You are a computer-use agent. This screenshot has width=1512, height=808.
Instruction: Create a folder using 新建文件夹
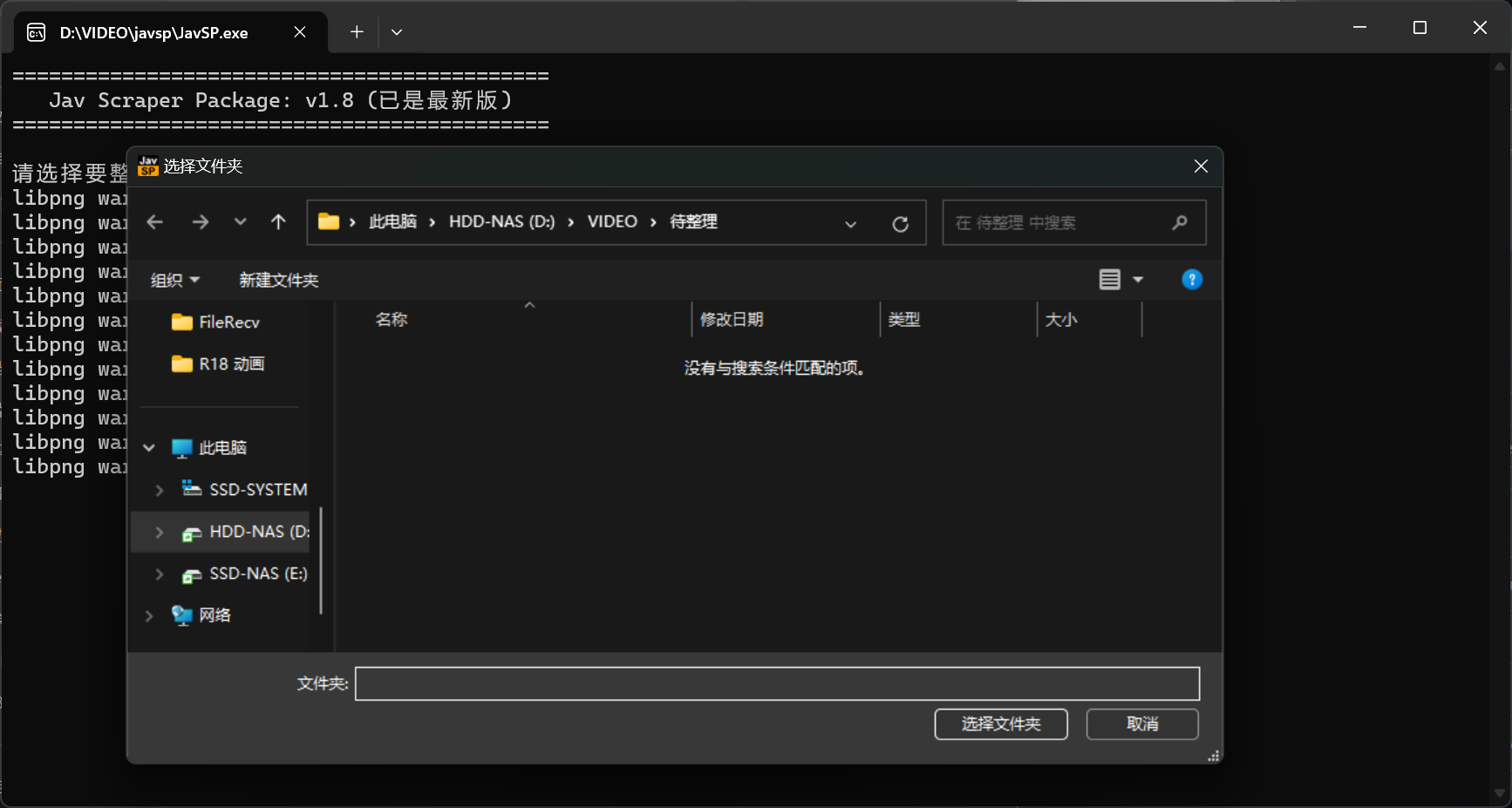pos(278,280)
